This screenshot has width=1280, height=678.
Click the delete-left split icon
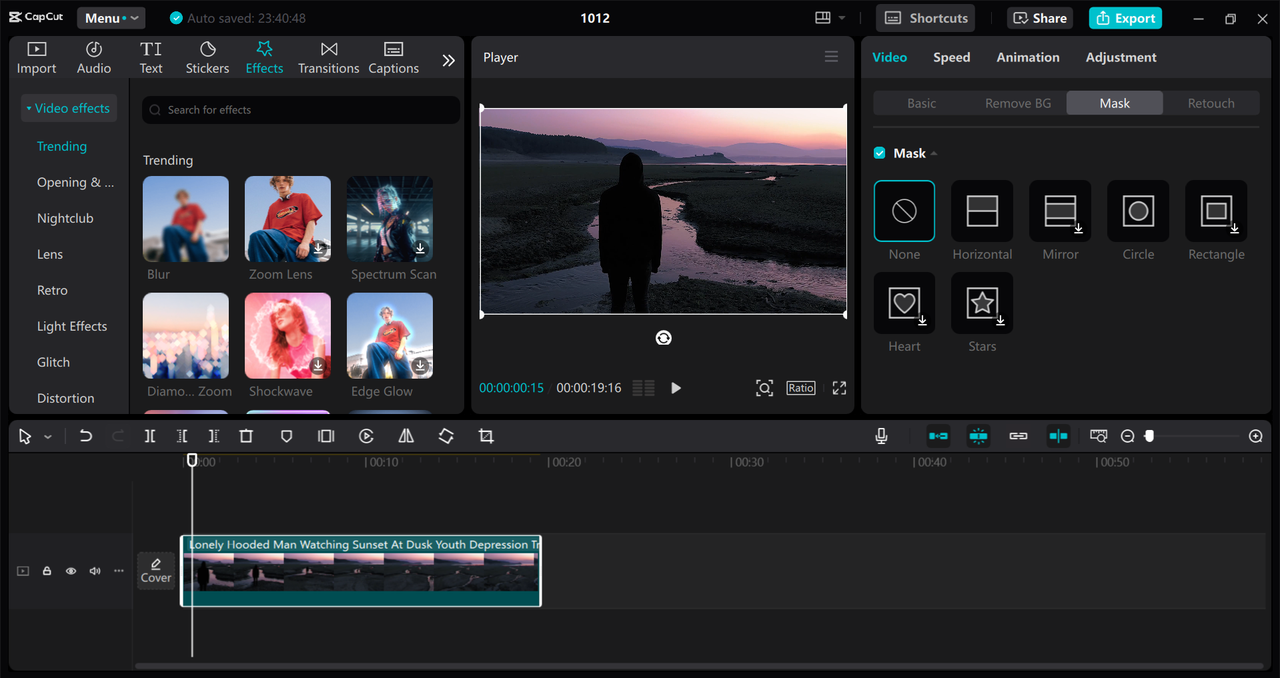(182, 436)
